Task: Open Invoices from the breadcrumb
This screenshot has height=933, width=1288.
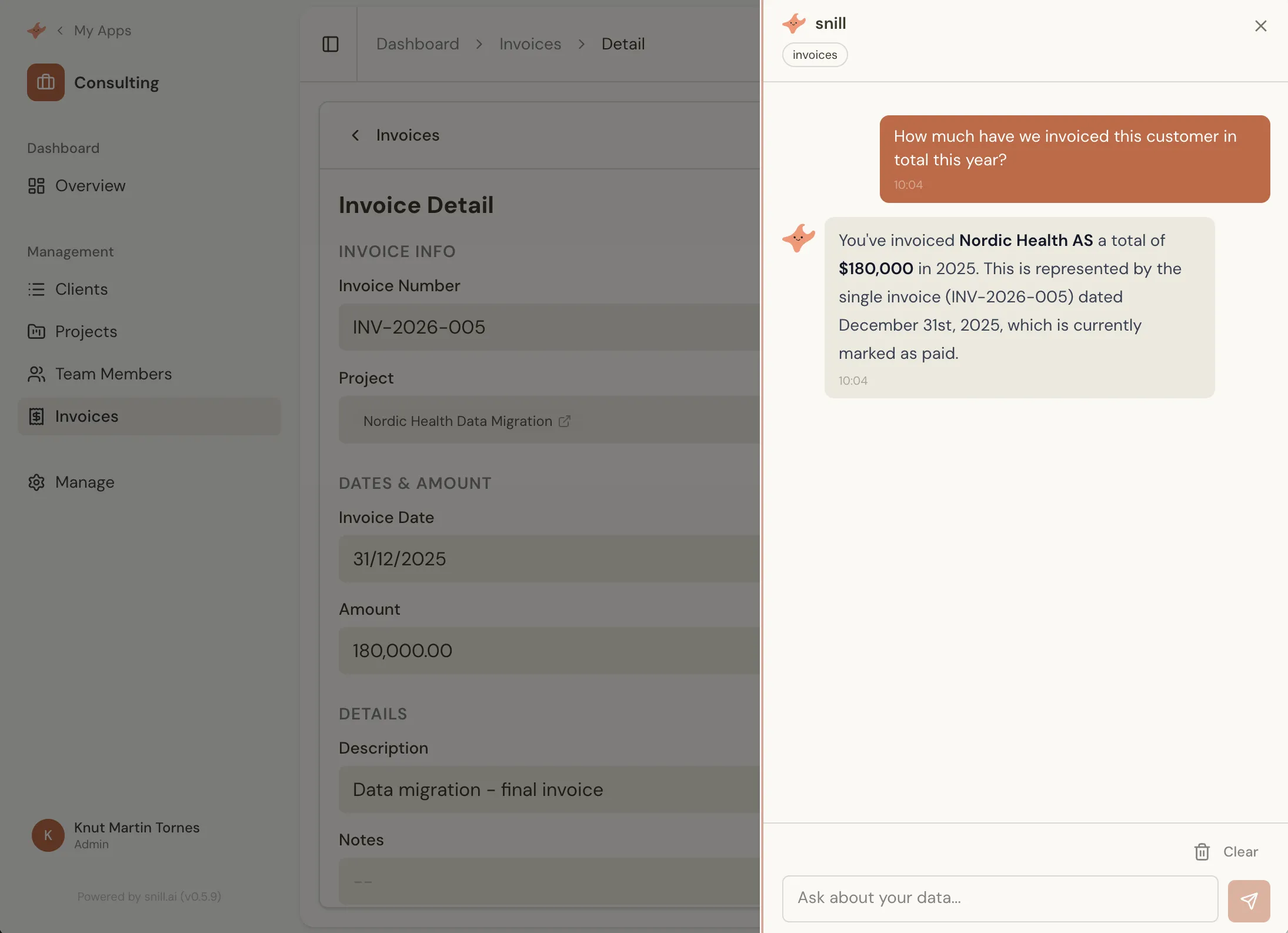Action: click(x=529, y=44)
